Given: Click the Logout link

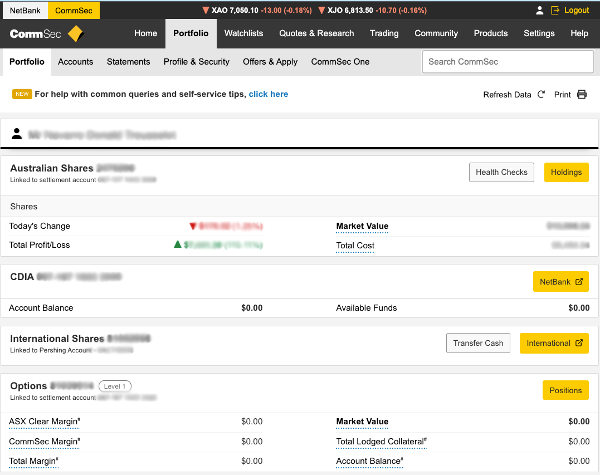Looking at the screenshot, I should pos(577,10).
